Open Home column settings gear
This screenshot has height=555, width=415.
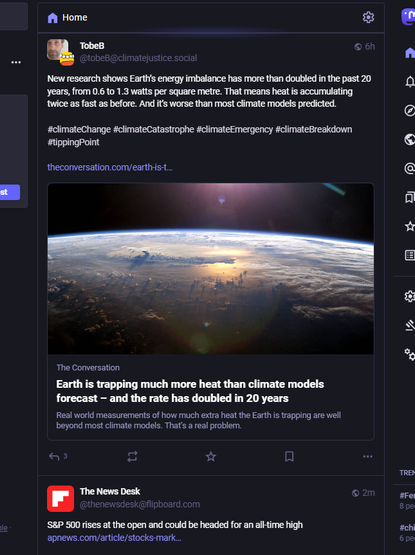pos(368,17)
